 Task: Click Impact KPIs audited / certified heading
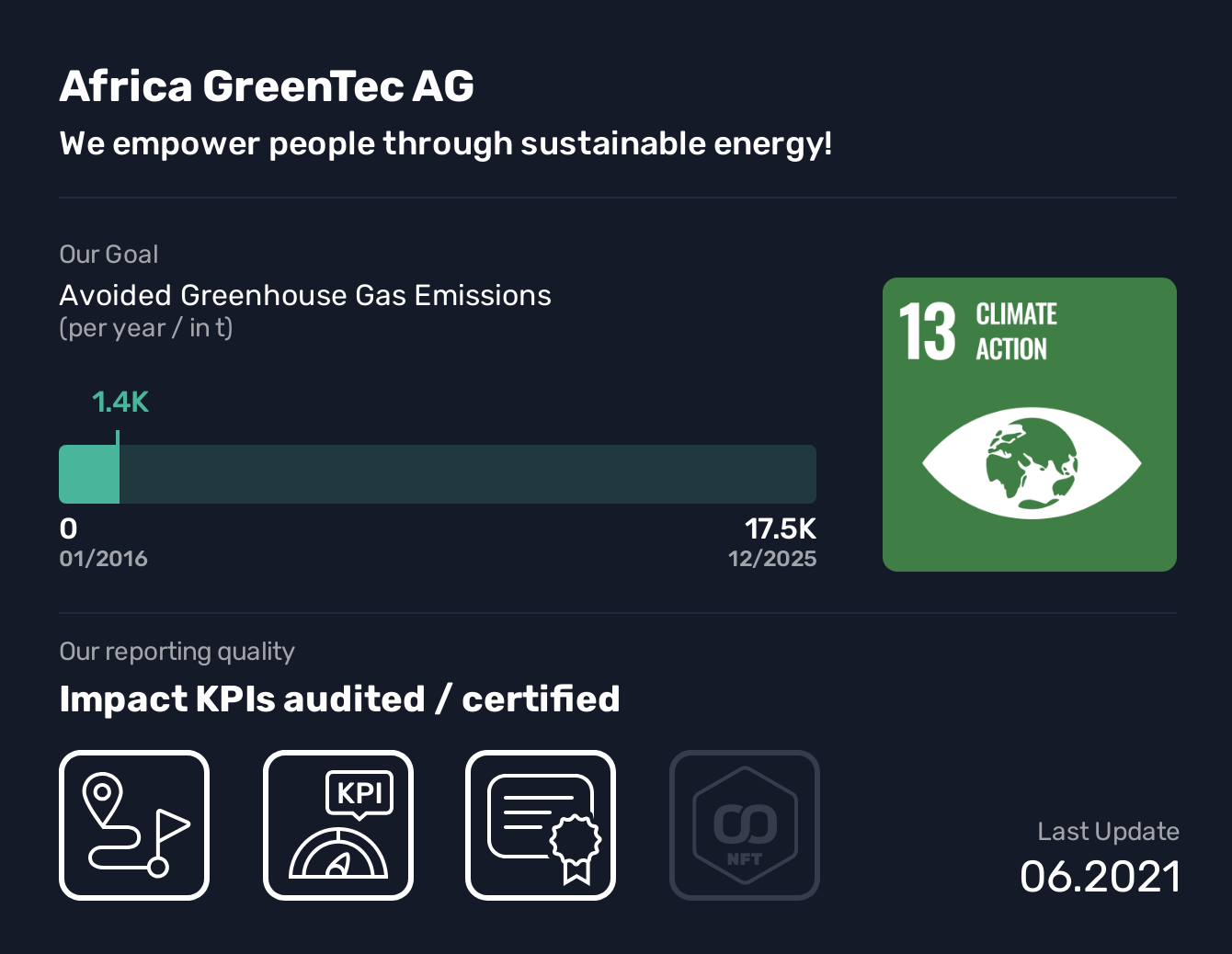click(339, 698)
